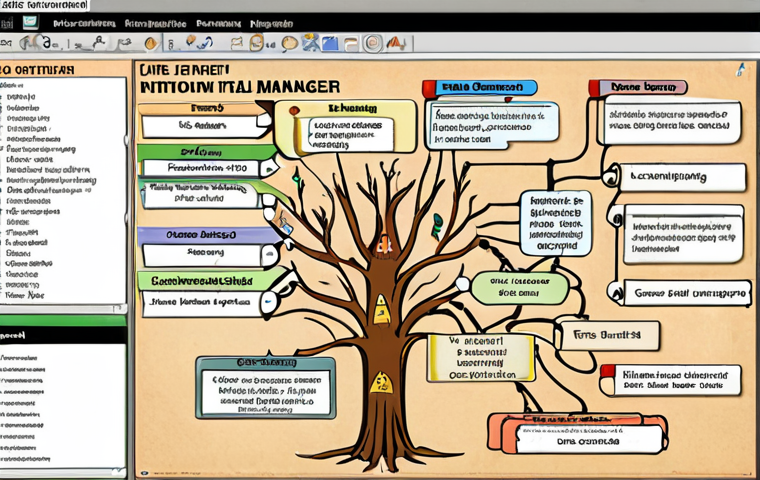The width and height of the screenshot is (760, 480).
Task: Expand the round handle beside the single-line right box
Action: (612, 177)
